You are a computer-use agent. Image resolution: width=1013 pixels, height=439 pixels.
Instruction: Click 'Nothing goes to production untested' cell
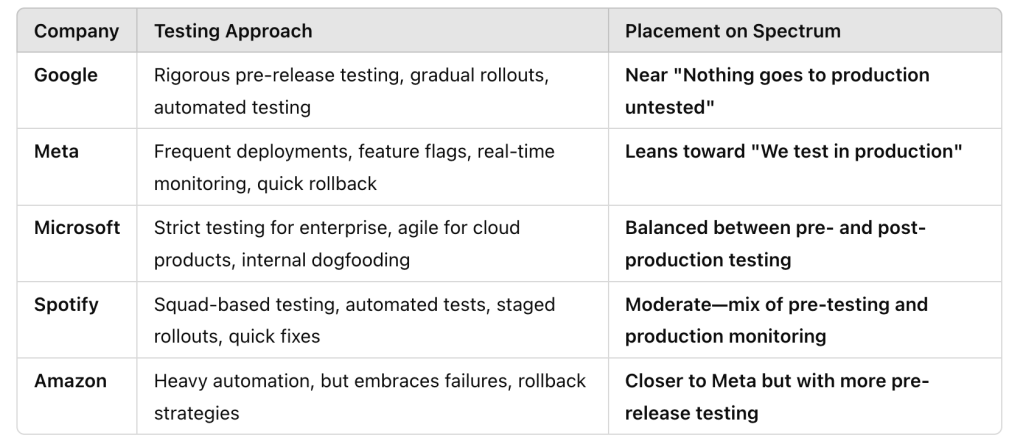tap(777, 91)
